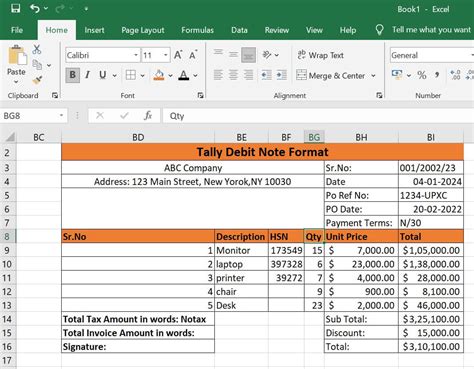Apply the Font Color A swatch
This screenshot has height=369, width=474.
click(184, 75)
